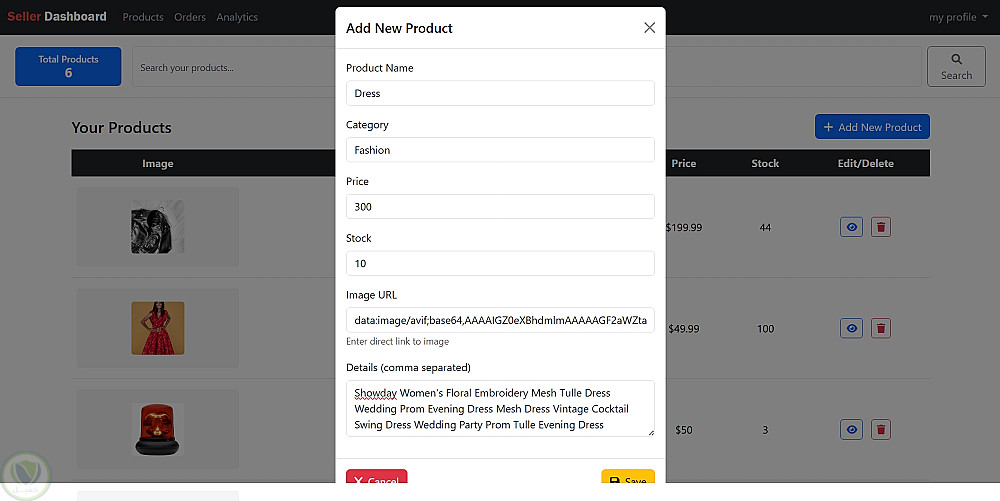Cancel the new product form
Image resolution: width=1000 pixels, height=501 pixels.
click(376, 481)
